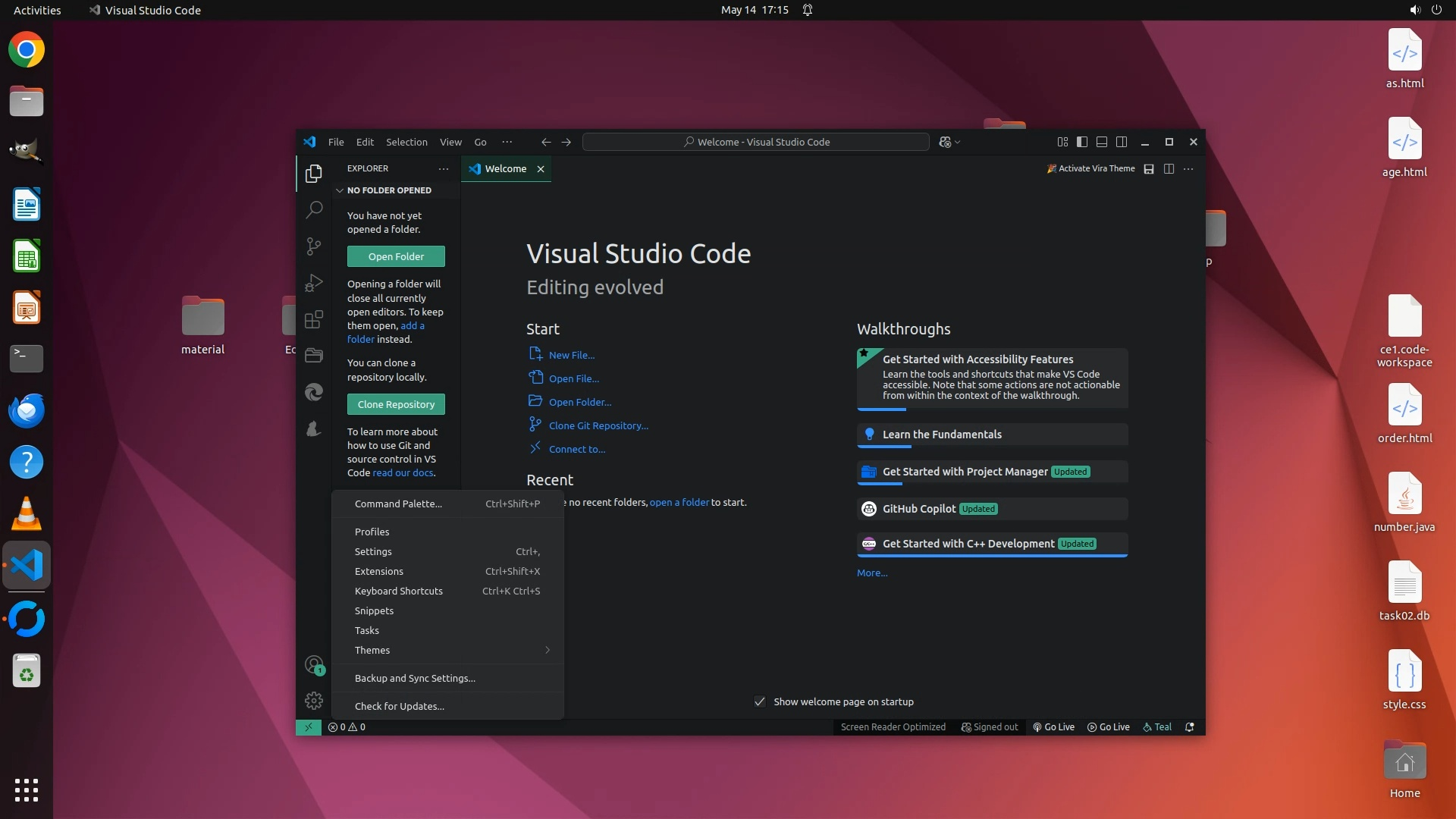Viewport: 1456px width, 819px height.
Task: Open Project Manager folder icon in activity bar
Action: (314, 355)
